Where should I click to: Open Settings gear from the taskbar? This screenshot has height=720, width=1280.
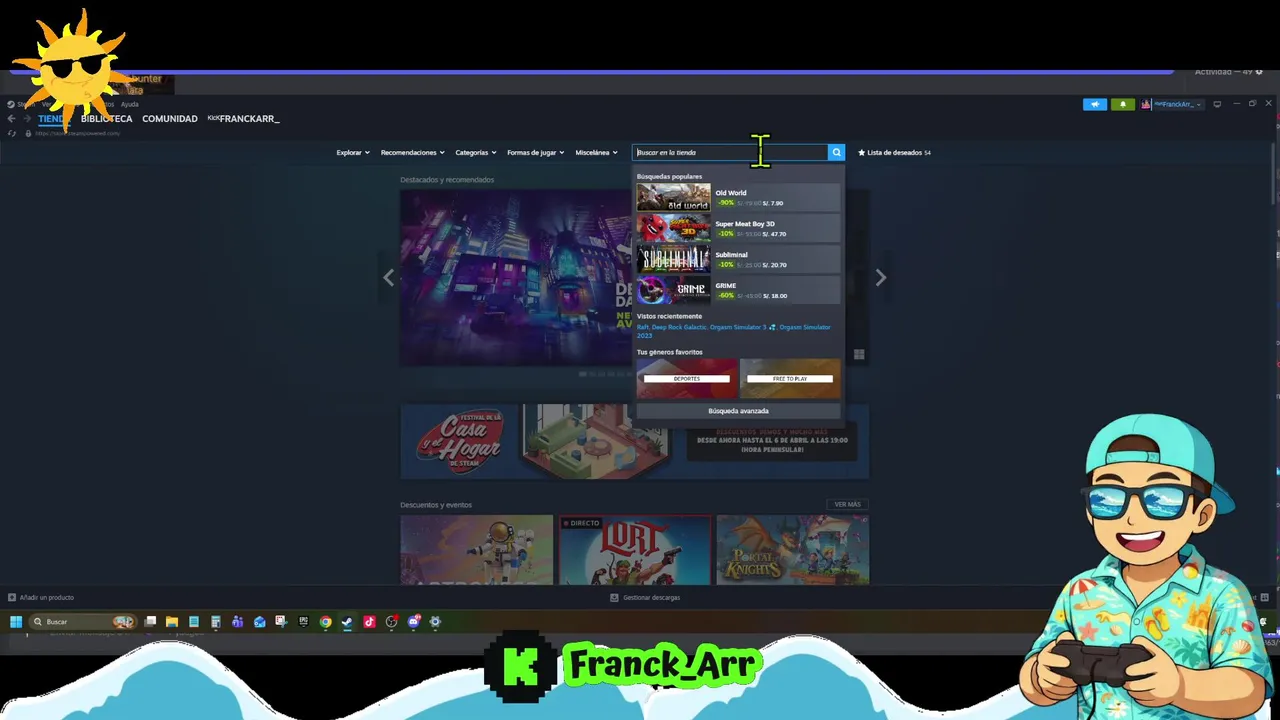pyautogui.click(x=435, y=622)
